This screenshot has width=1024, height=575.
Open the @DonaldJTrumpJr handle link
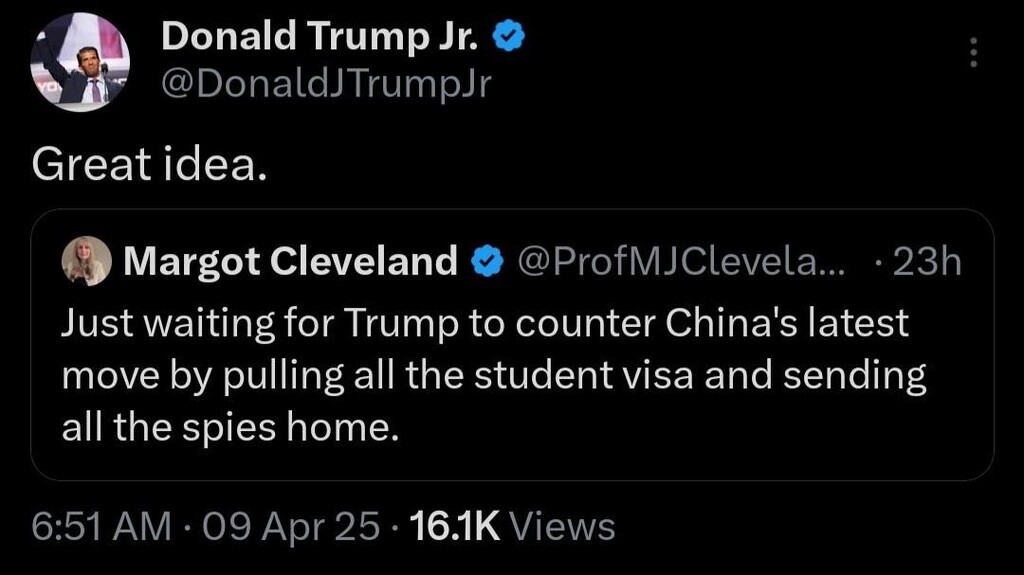pos(326,85)
